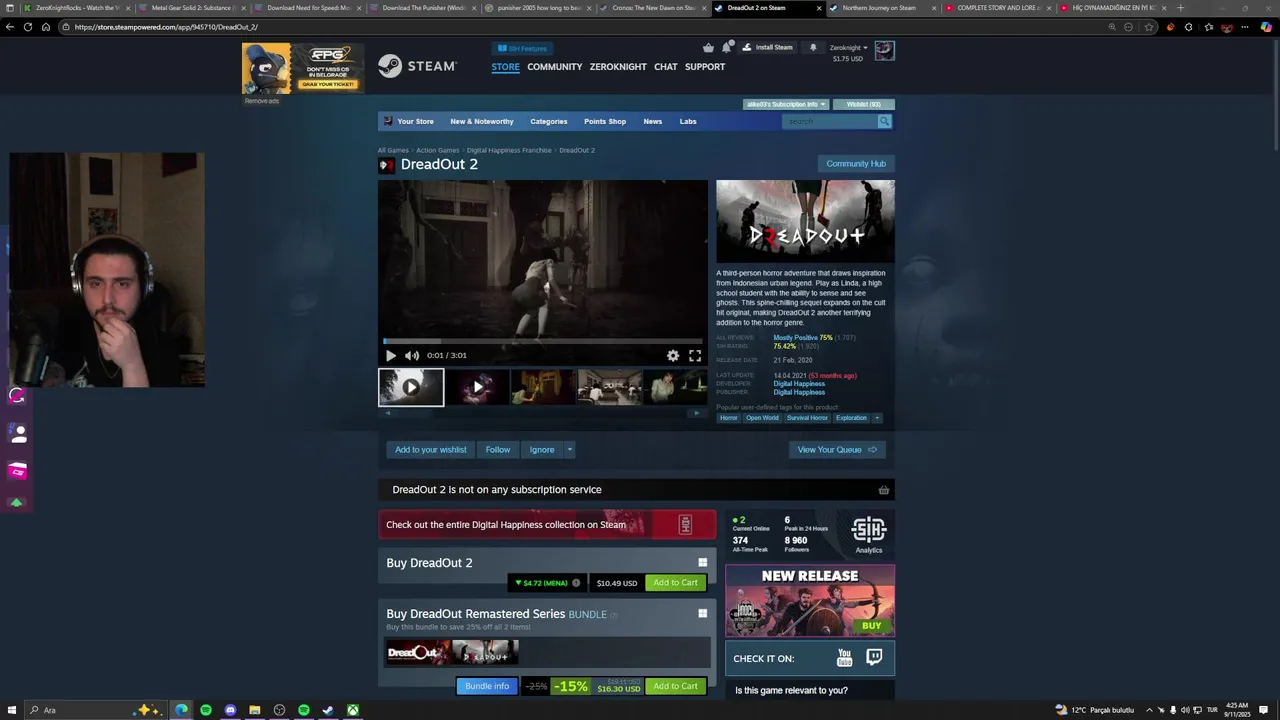Play the DreadOut 2 trailer video
The width and height of the screenshot is (1280, 720).
pyautogui.click(x=390, y=355)
